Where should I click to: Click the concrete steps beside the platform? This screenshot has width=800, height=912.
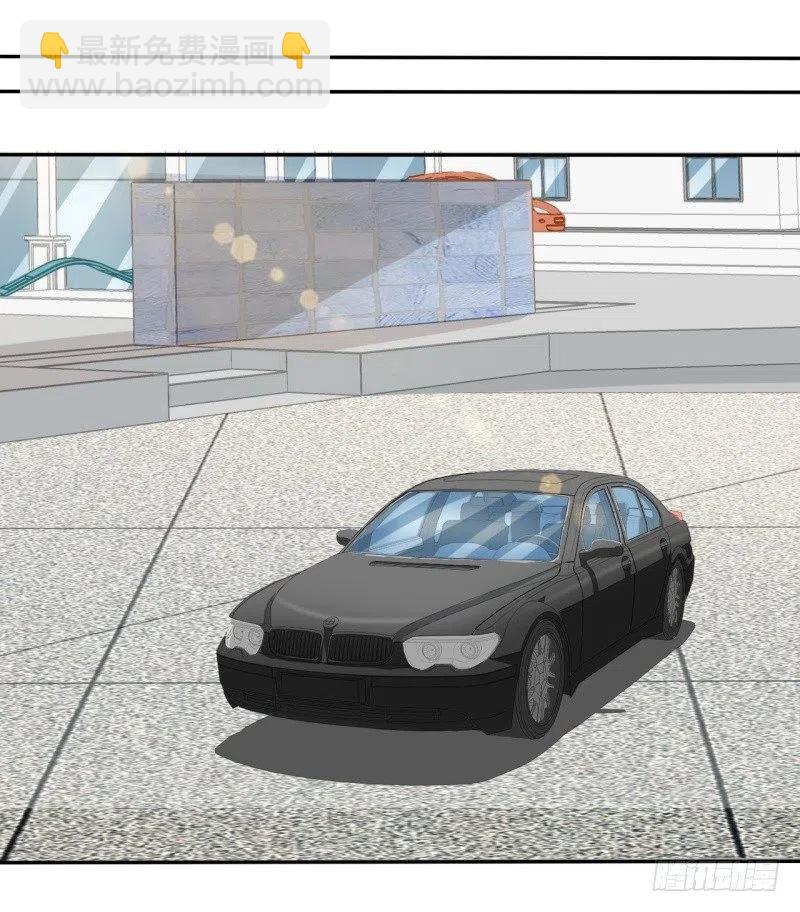point(226,386)
